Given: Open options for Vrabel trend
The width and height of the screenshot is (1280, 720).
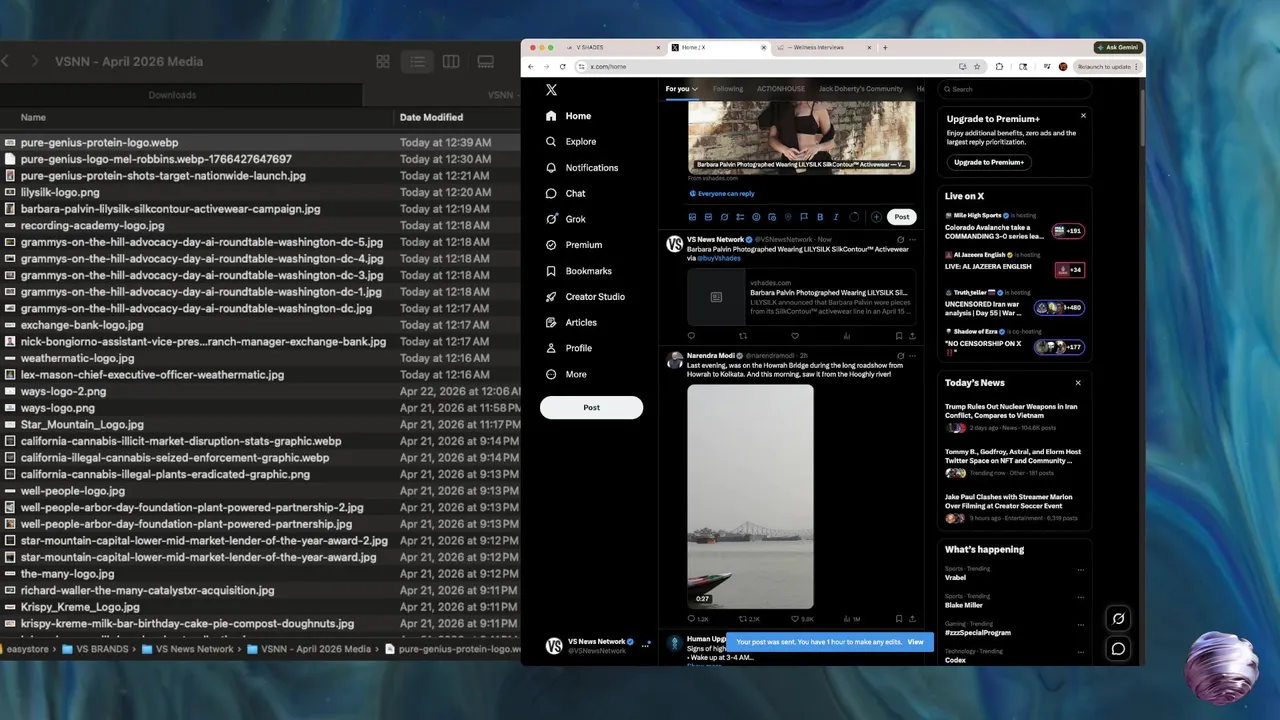Looking at the screenshot, I should tap(1080, 570).
